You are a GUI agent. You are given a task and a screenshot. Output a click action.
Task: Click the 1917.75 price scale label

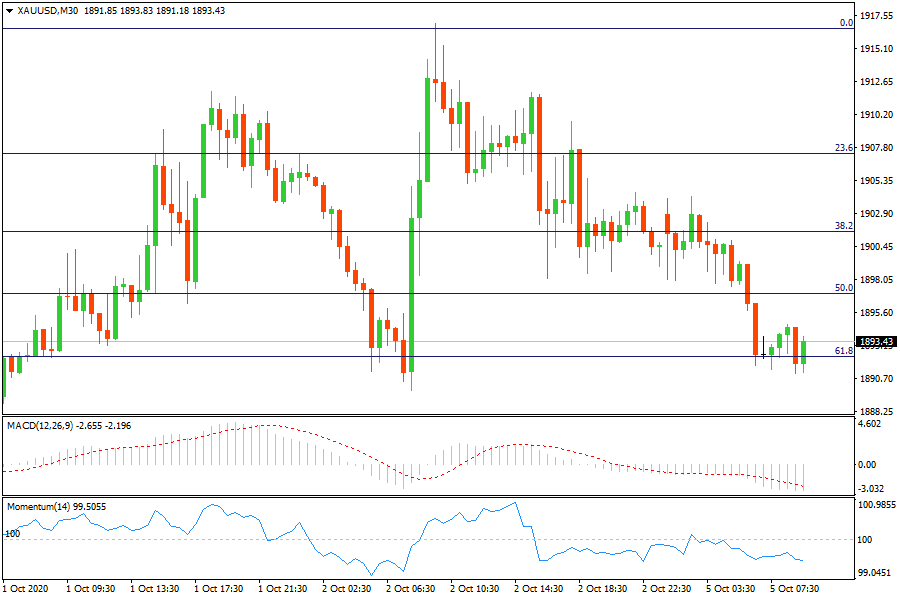coord(876,16)
